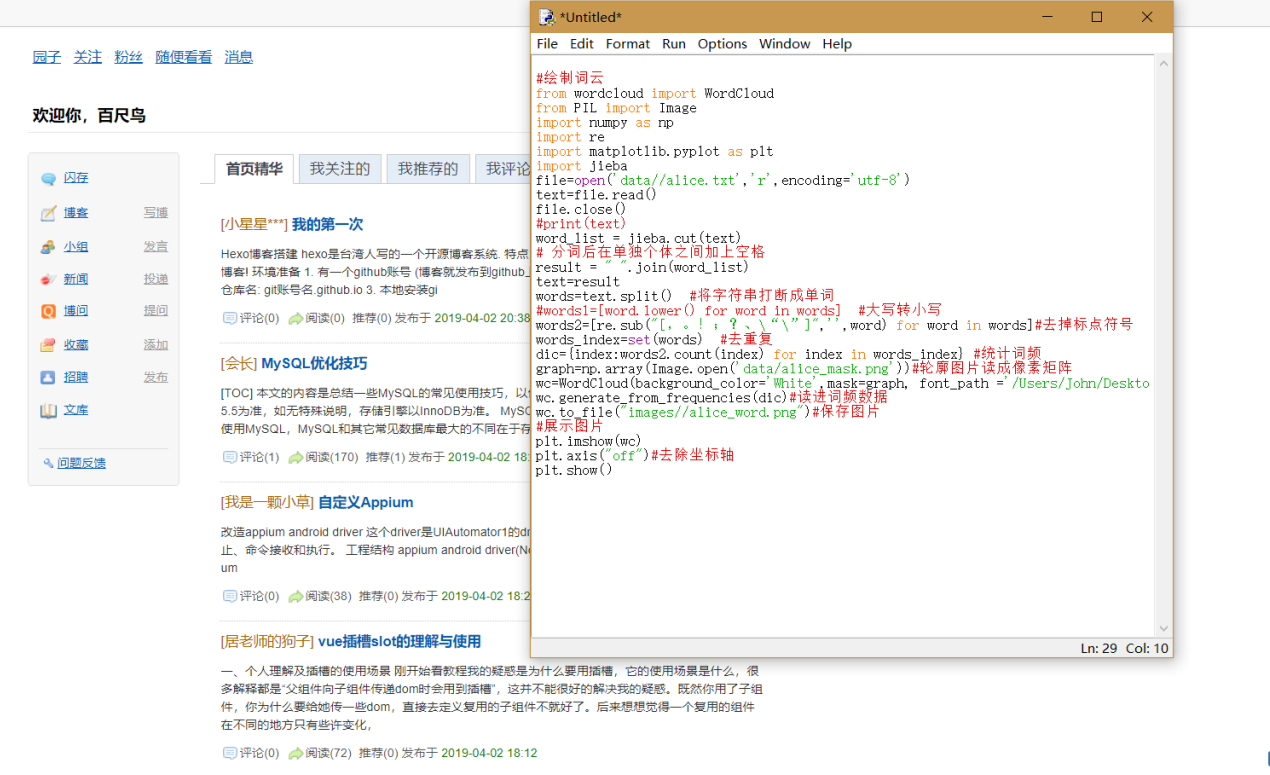This screenshot has height=775, width=1270.
Task: Click green 阅读(72) arrow icon
Action: pyautogui.click(x=295, y=752)
